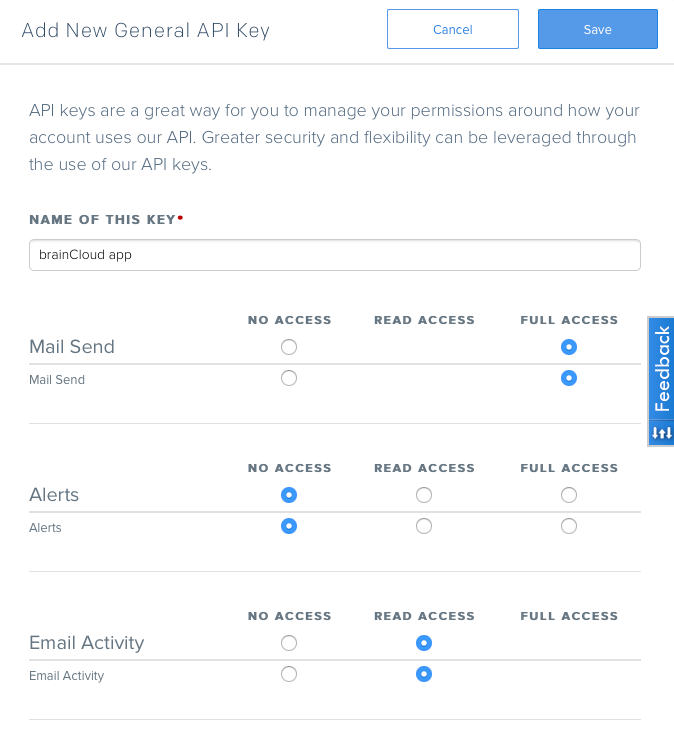Click the Feedback tab arrows icon

[662, 433]
